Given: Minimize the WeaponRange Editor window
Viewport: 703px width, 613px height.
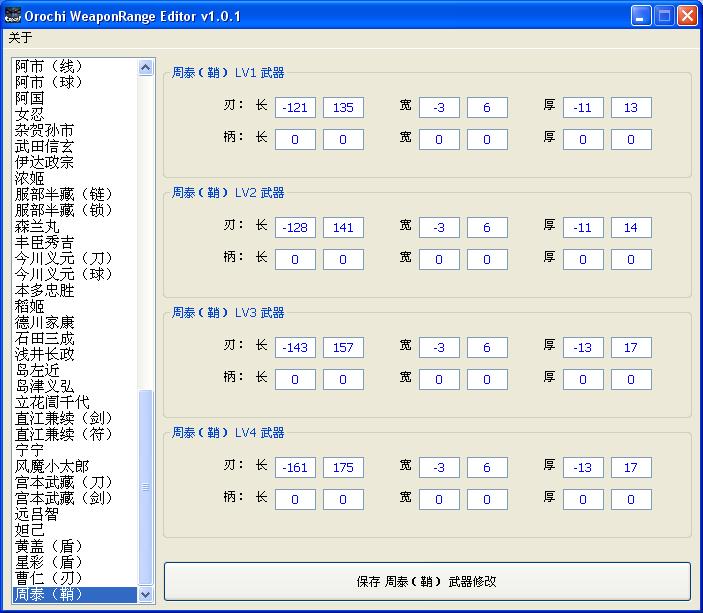Looking at the screenshot, I should tap(641, 16).
